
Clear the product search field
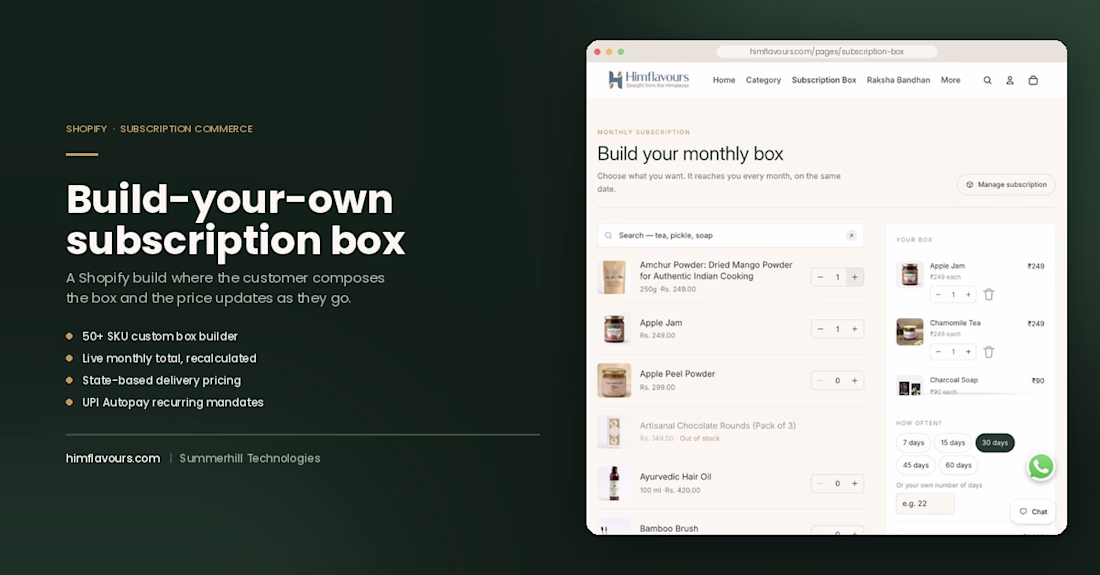852,236
